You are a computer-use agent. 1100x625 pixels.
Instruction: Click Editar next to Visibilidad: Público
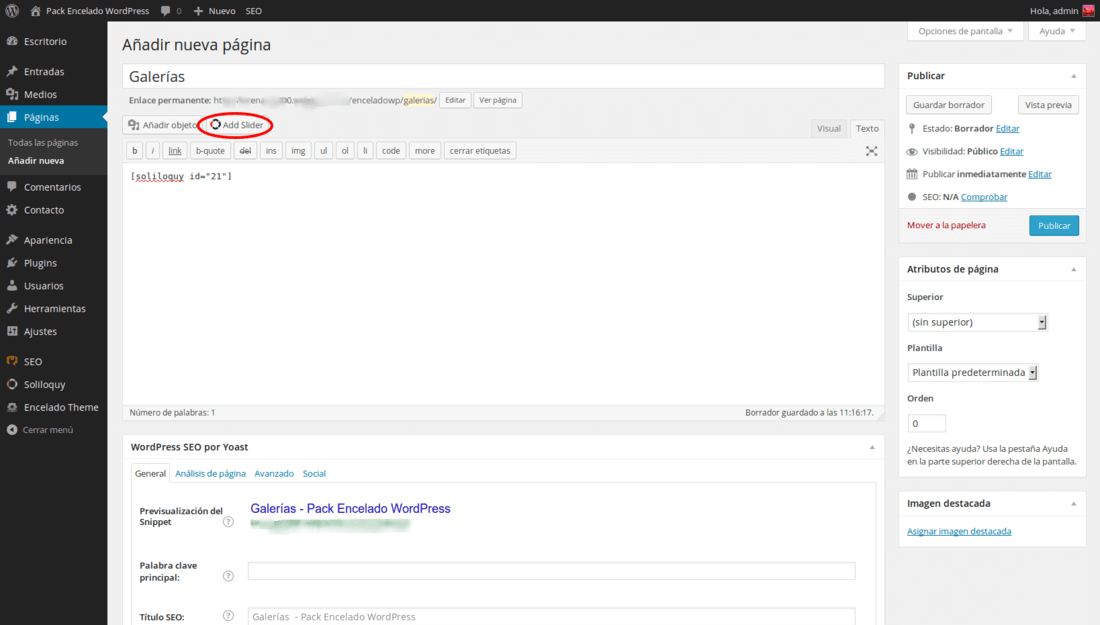click(1012, 151)
